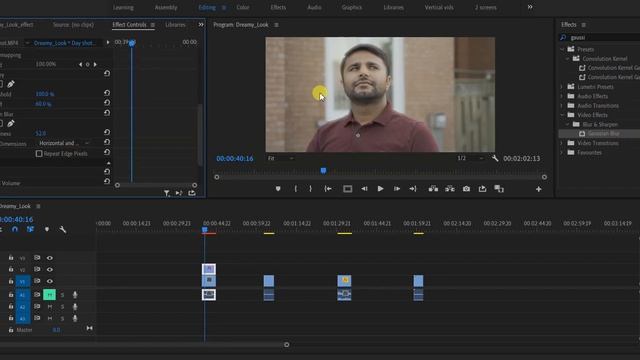The height and width of the screenshot is (360, 640).
Task: Select the Gaussian Blur effect
Action: coord(603,133)
